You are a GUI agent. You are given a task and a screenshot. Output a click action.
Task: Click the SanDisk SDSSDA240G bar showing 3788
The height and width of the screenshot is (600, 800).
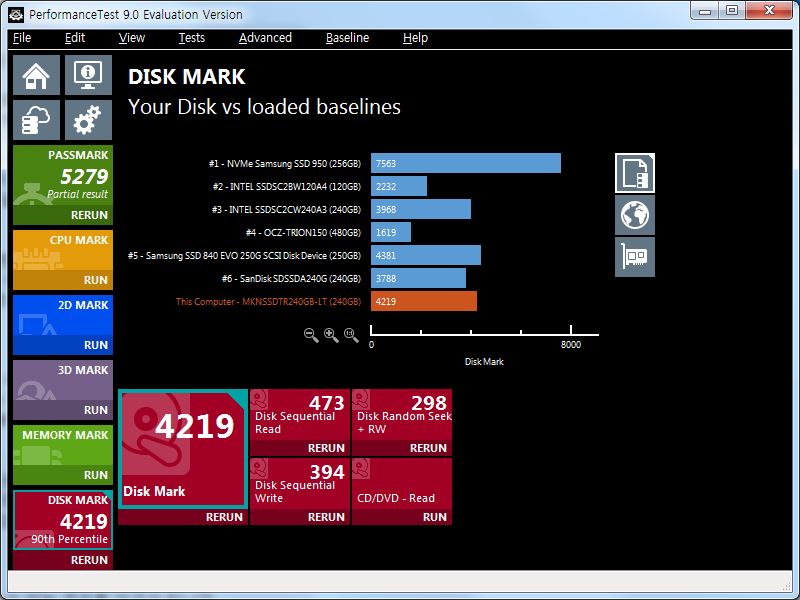[x=418, y=278]
